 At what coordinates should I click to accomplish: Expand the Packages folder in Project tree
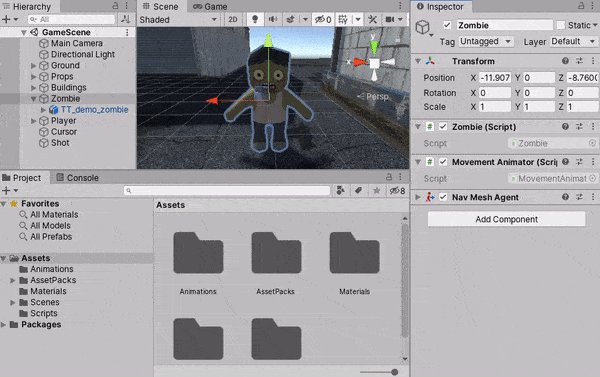[x=3, y=325]
